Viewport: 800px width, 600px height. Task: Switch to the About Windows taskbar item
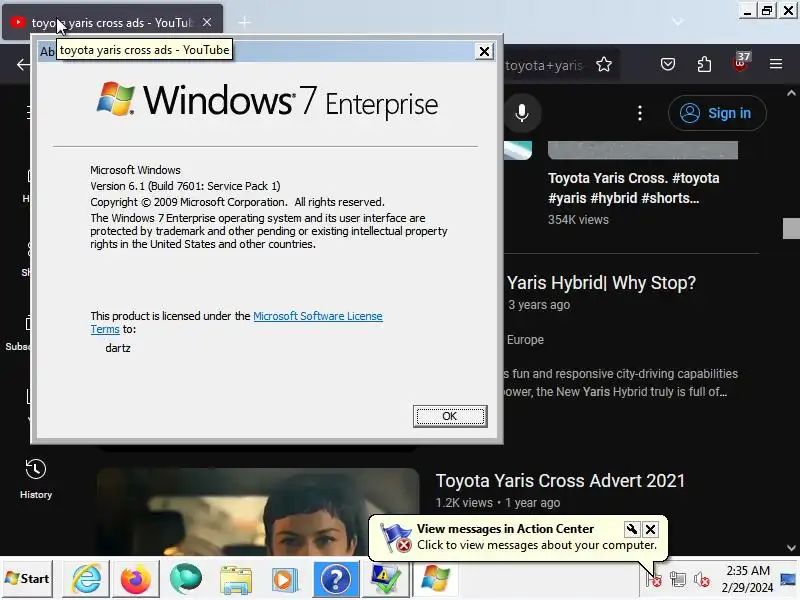[435, 579]
